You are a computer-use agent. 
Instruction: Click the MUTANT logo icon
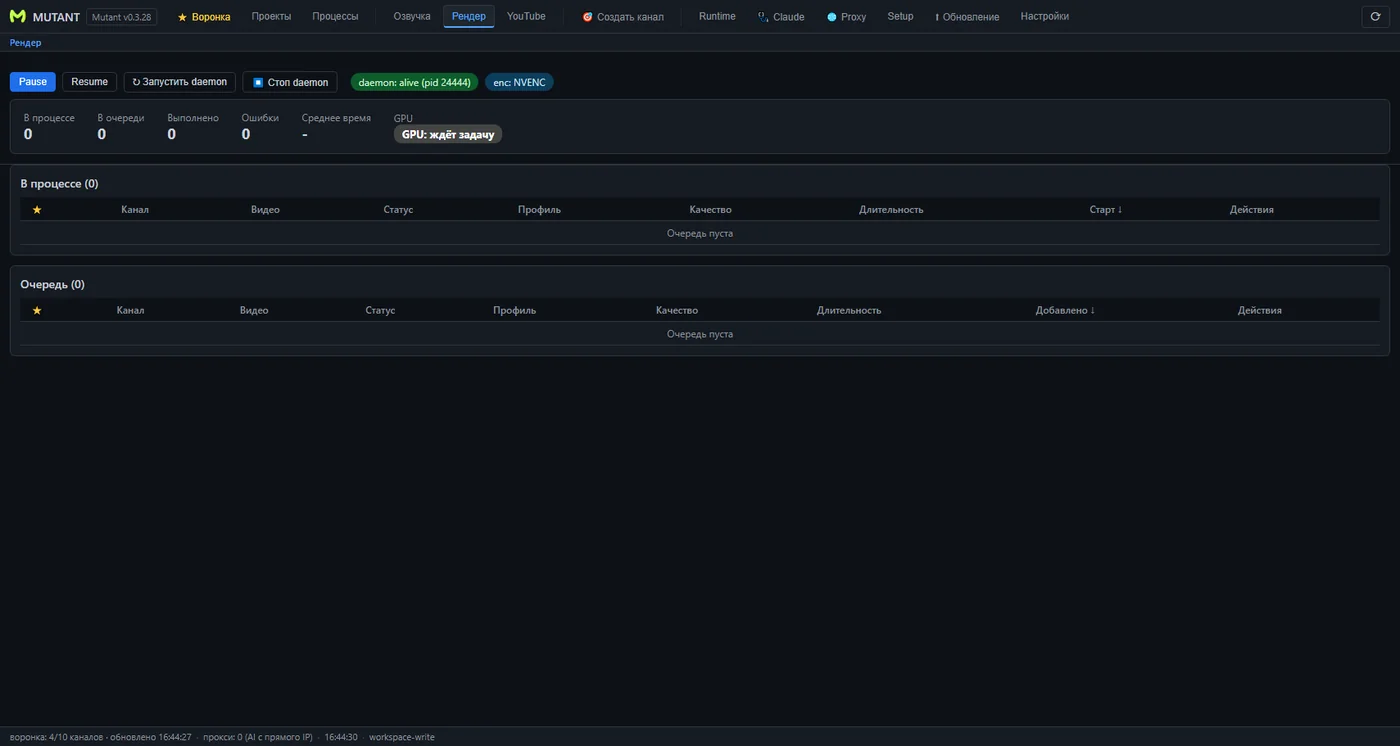18,17
